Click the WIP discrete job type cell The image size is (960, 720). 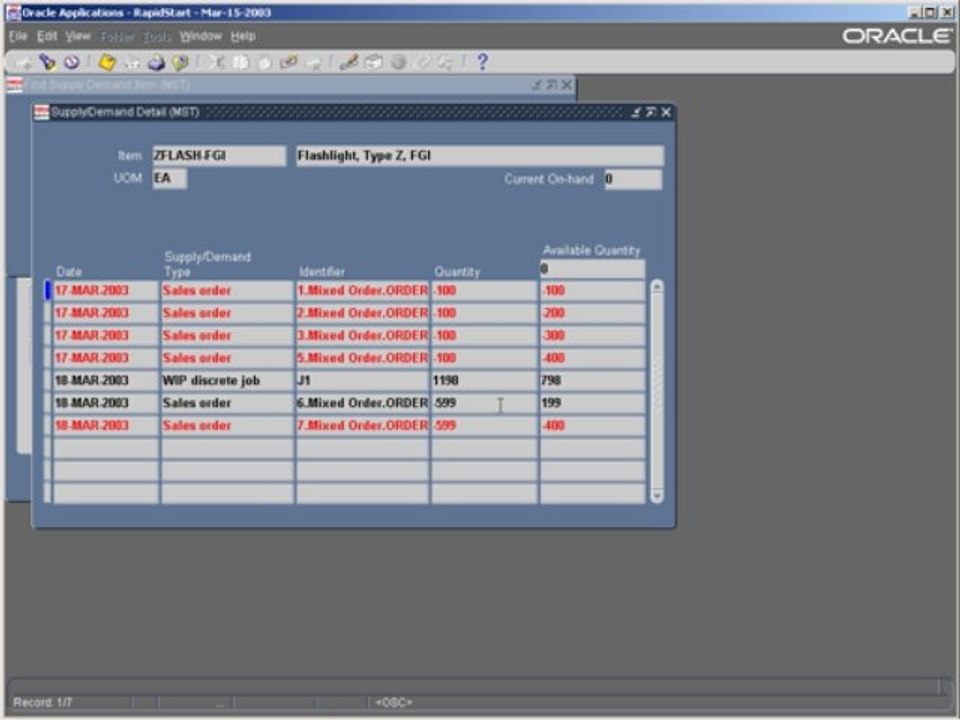click(227, 380)
